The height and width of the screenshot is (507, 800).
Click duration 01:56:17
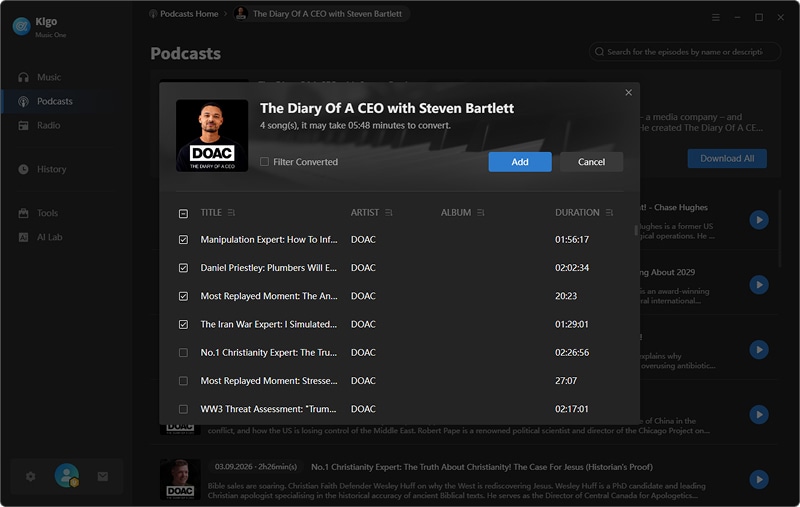[572, 239]
